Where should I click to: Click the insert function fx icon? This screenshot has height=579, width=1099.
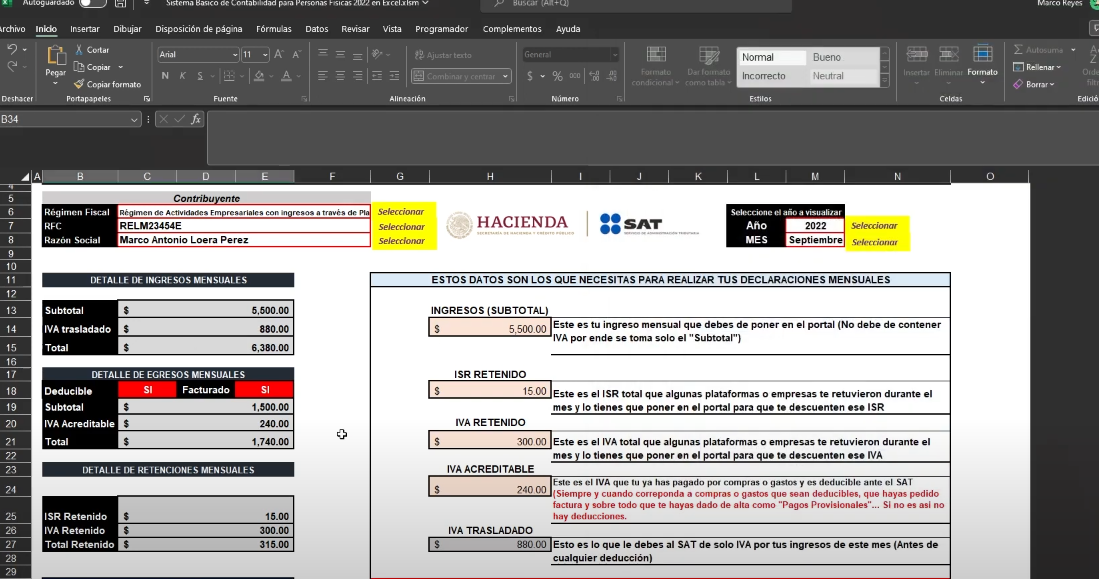(196, 119)
